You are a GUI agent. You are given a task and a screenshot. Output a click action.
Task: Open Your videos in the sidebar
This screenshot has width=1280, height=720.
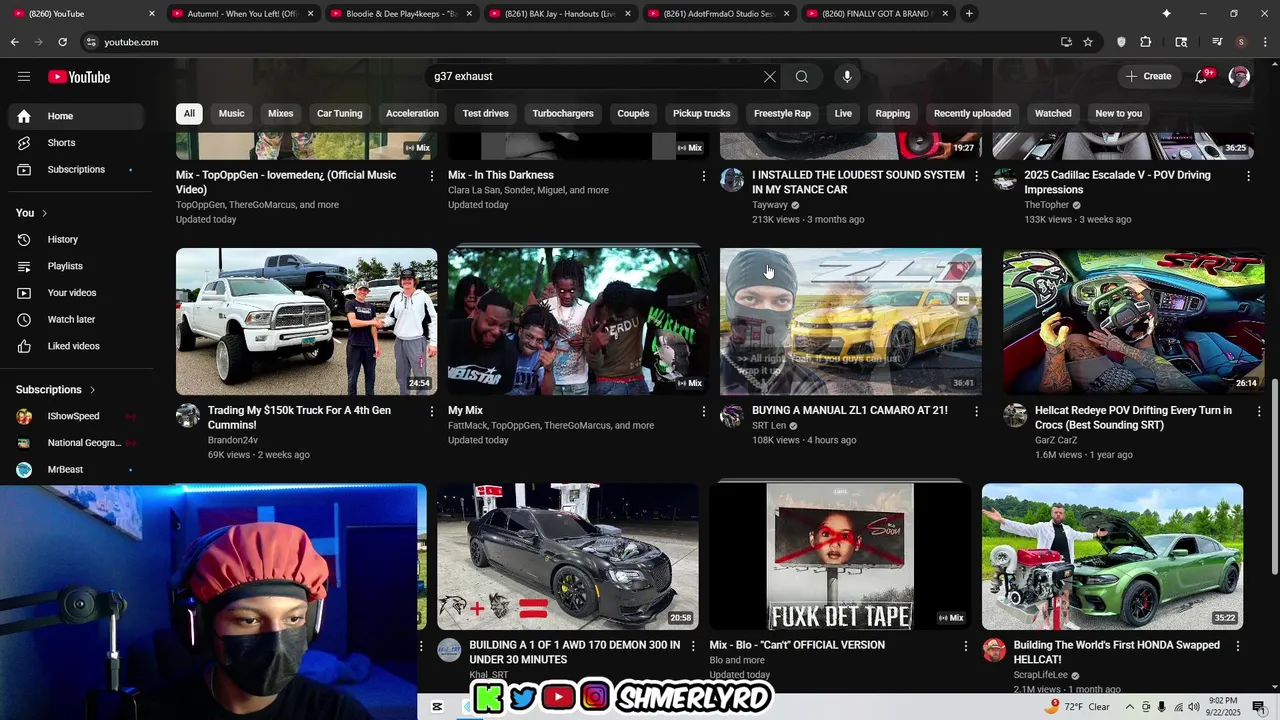coord(77,293)
